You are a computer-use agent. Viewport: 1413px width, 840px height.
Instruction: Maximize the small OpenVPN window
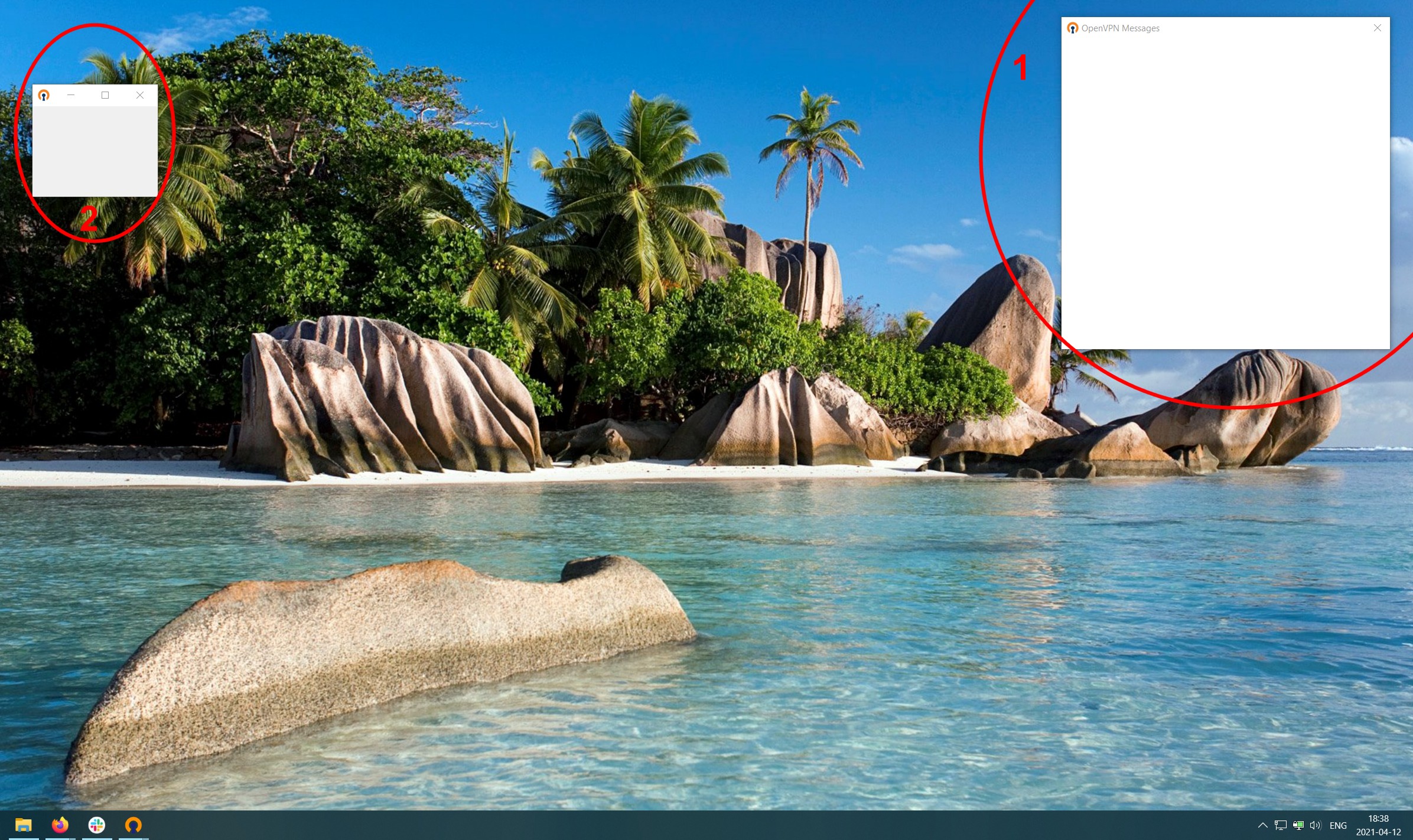pyautogui.click(x=105, y=95)
